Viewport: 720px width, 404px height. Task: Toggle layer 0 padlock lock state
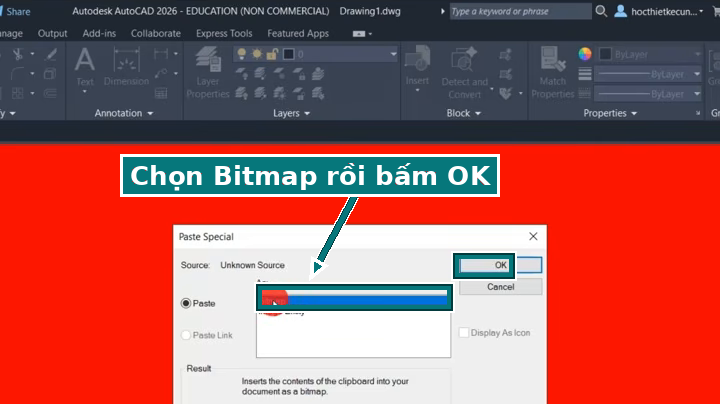pyautogui.click(x=272, y=54)
